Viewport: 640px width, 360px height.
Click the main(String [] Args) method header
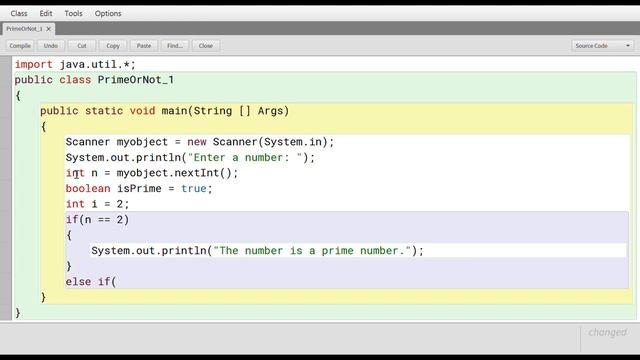coord(164,111)
